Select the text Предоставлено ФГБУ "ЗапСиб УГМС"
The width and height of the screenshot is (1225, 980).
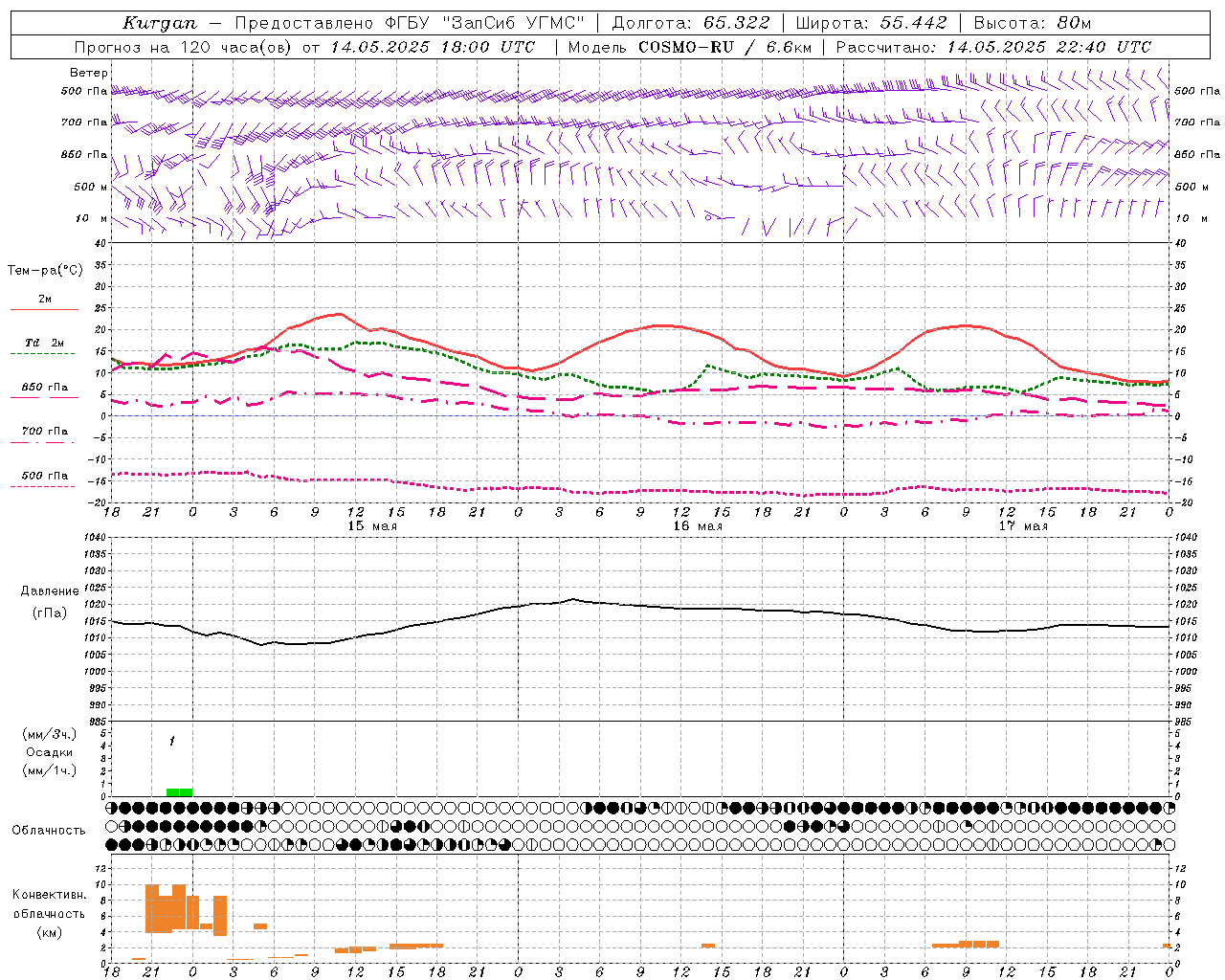pyautogui.click(x=410, y=23)
